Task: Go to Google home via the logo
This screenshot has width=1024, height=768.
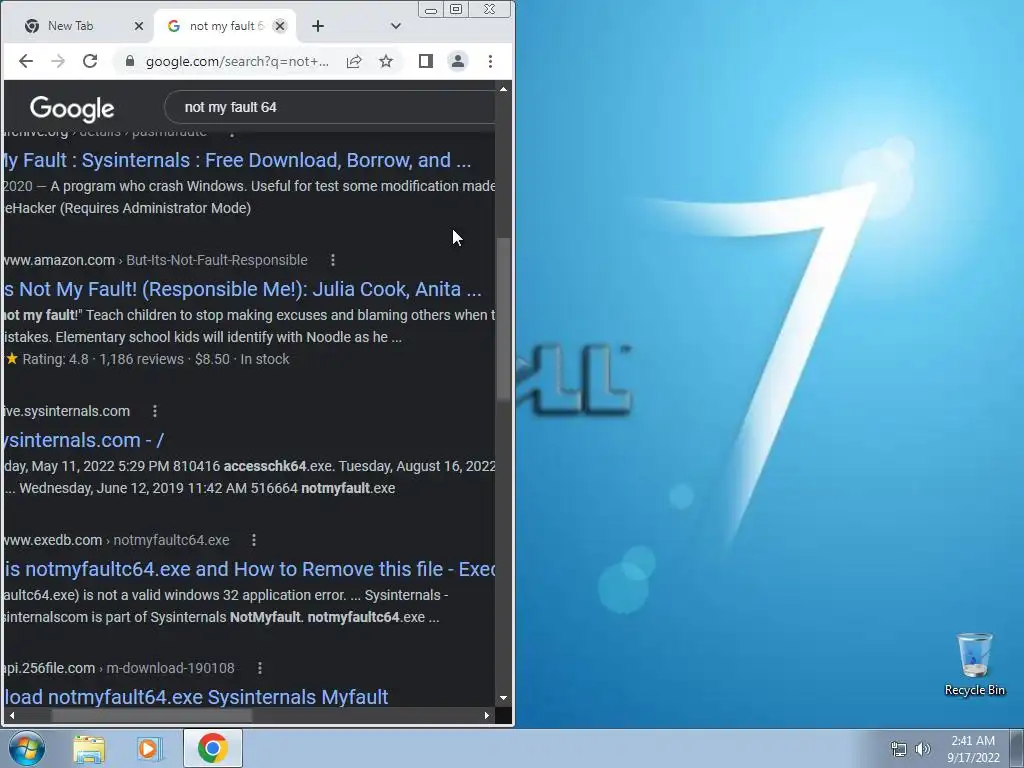Action: point(72,108)
